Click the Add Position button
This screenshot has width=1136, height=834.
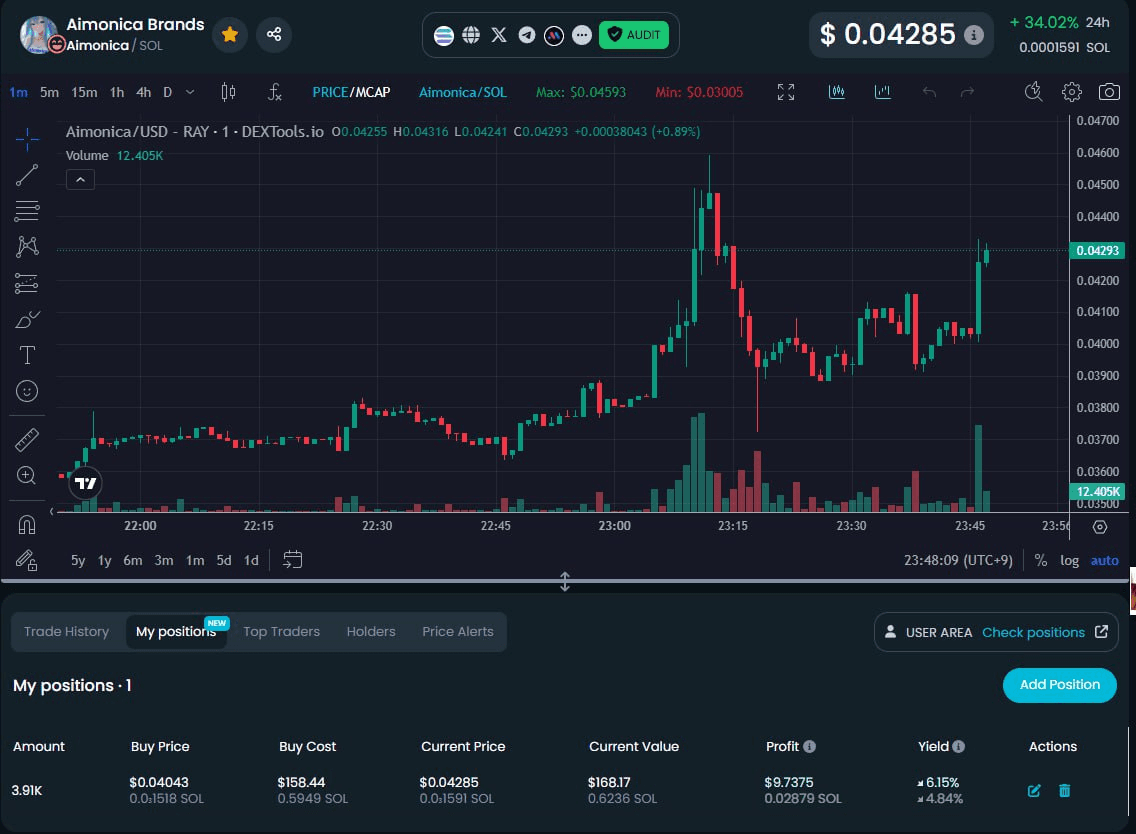[x=1059, y=685]
